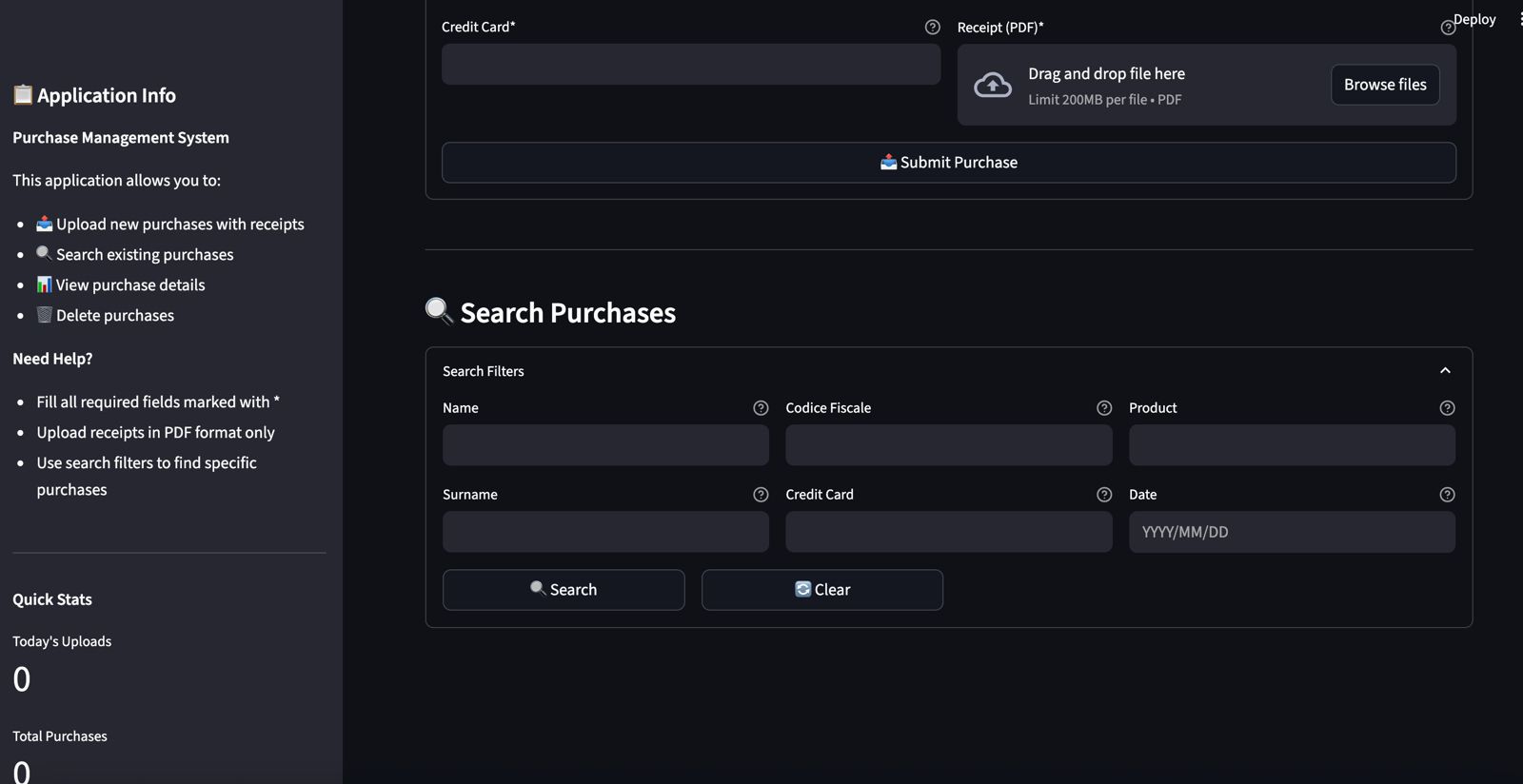Click into the Codice Fiscale input
1523x784 pixels.
pos(948,445)
